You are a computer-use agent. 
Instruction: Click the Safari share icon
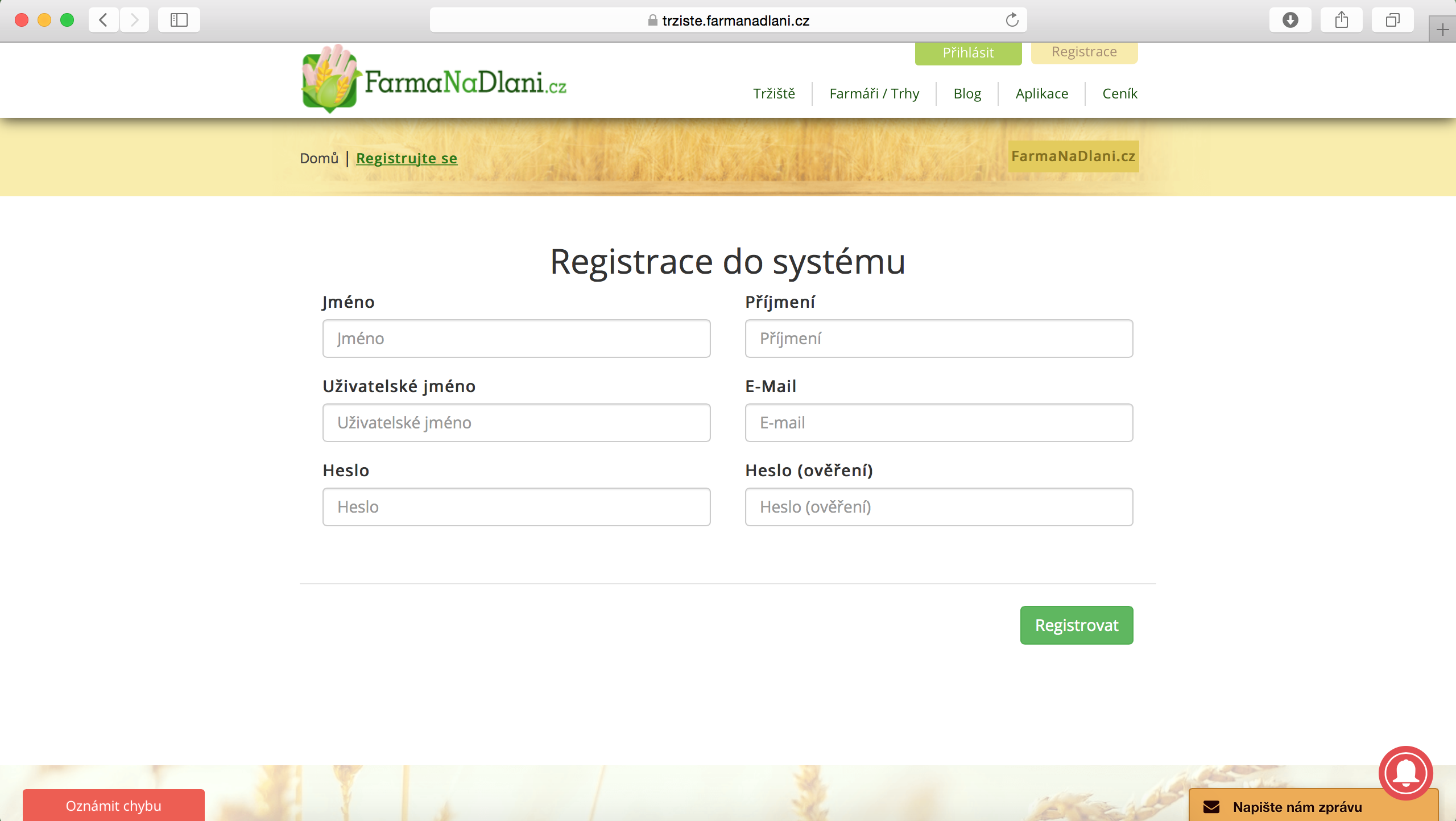[1341, 20]
